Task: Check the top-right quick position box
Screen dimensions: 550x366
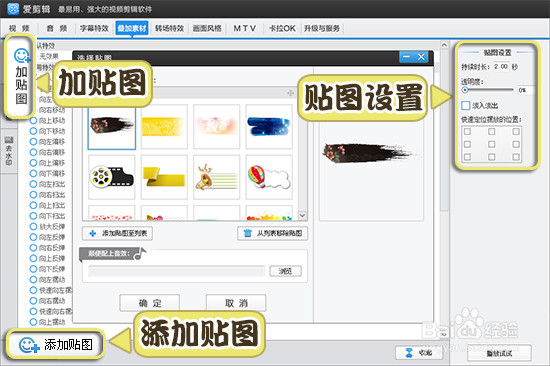Action: click(x=516, y=131)
